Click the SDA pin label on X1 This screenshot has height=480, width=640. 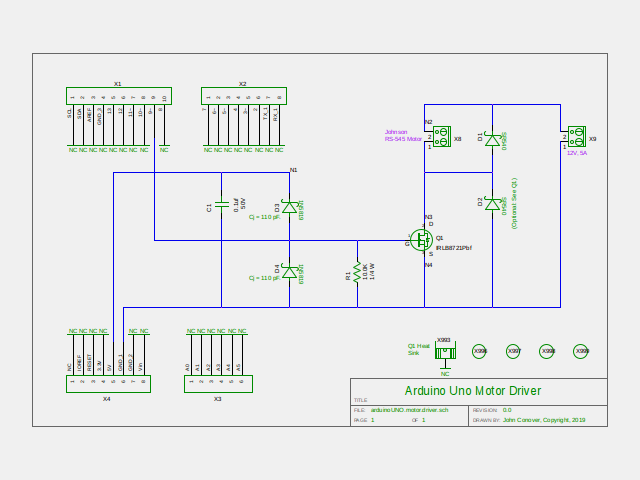[80, 113]
